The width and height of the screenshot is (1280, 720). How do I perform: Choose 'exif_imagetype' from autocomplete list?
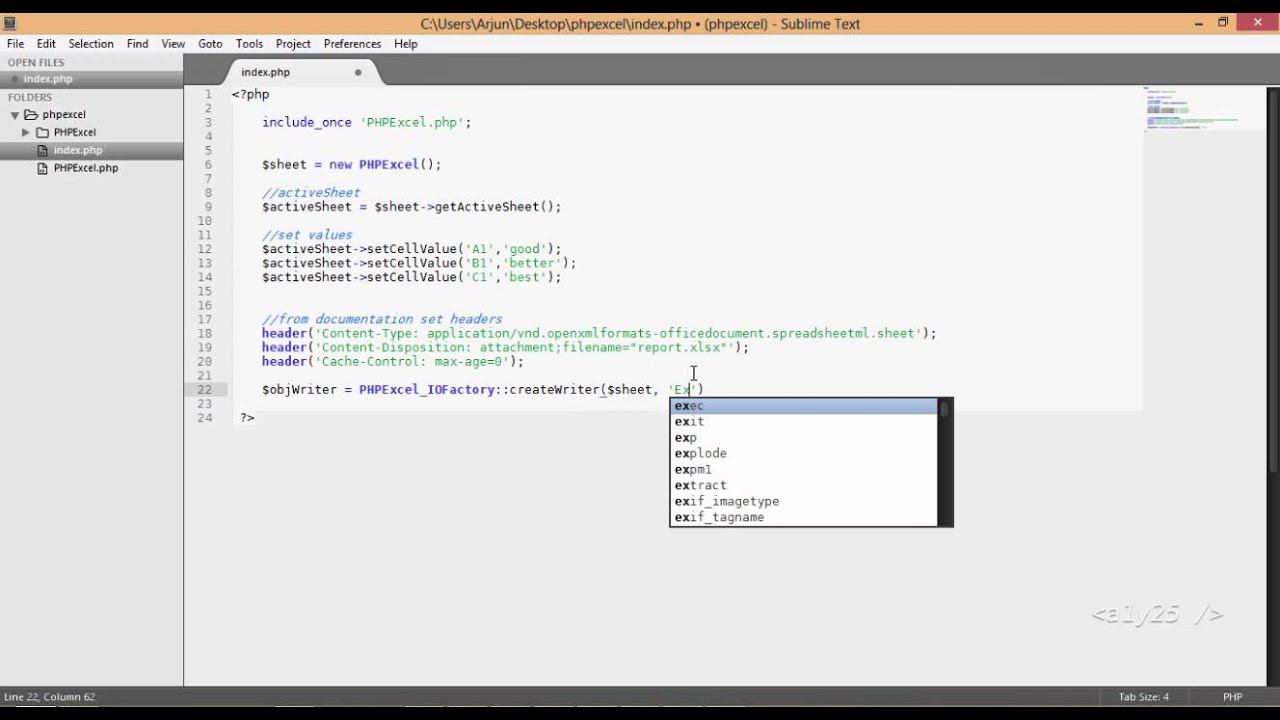tap(804, 502)
